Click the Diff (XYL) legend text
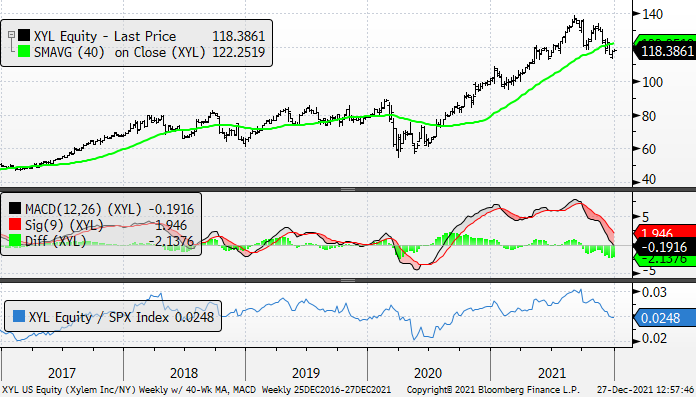The width and height of the screenshot is (696, 397). pos(55,241)
